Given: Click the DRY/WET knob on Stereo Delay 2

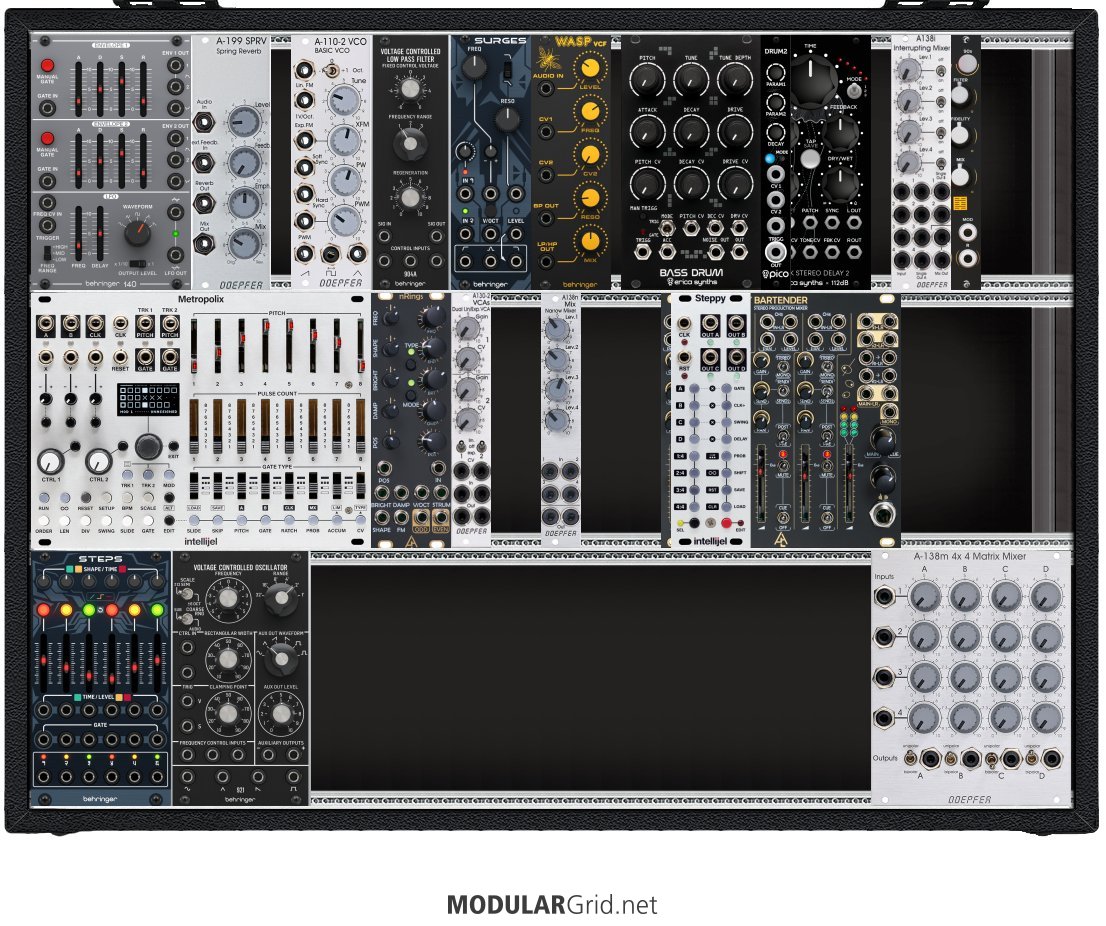Looking at the screenshot, I should (840, 185).
